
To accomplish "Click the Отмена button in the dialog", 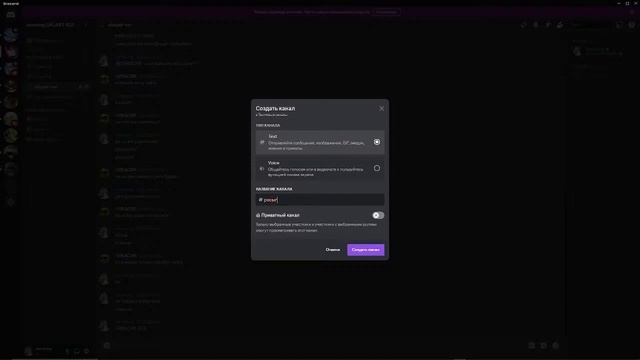I will click(x=333, y=250).
